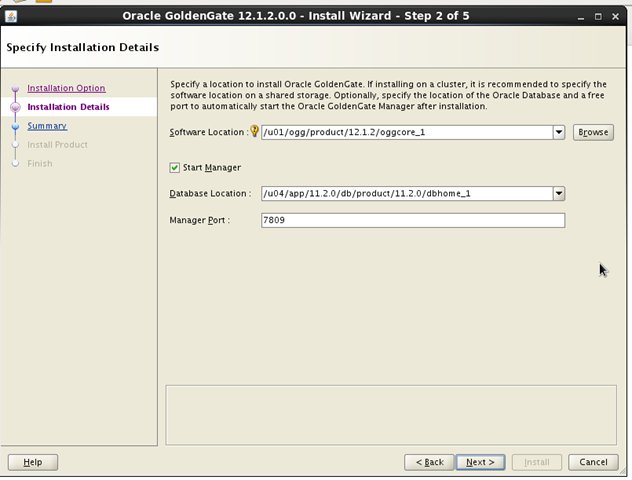This screenshot has height=480, width=632.
Task: Open the Database Location dropdown arrow
Action: [x=559, y=194]
